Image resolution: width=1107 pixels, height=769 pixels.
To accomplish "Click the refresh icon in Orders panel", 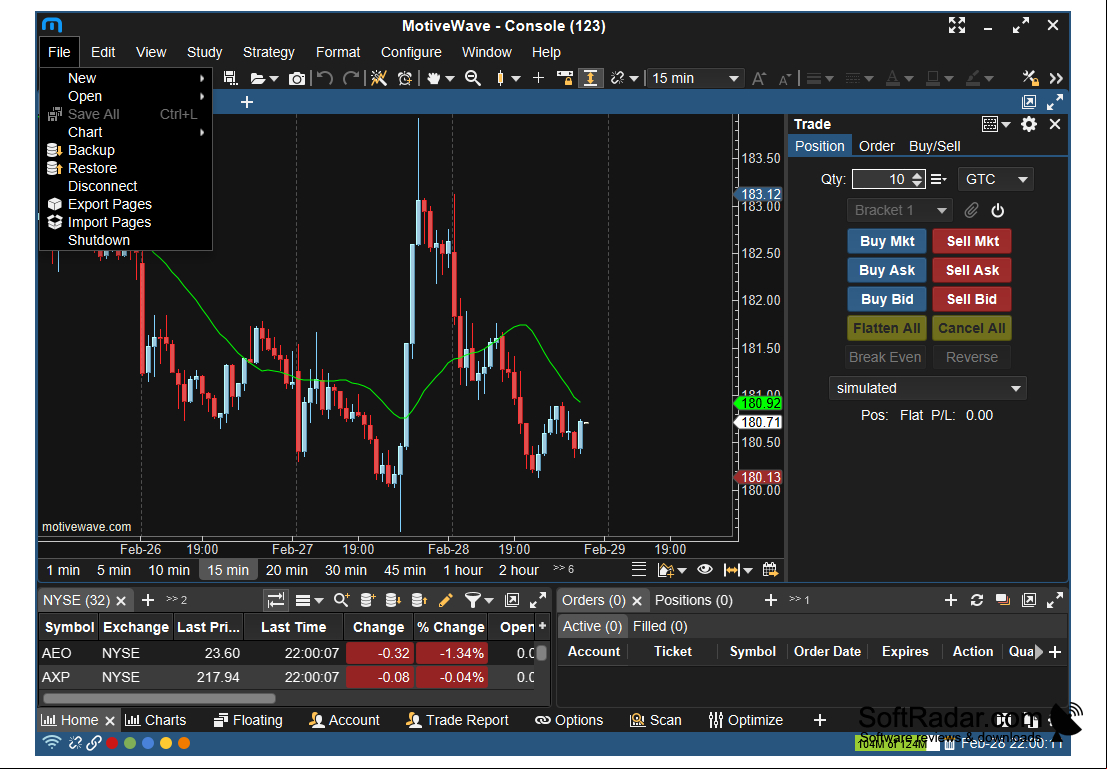I will tap(977, 600).
